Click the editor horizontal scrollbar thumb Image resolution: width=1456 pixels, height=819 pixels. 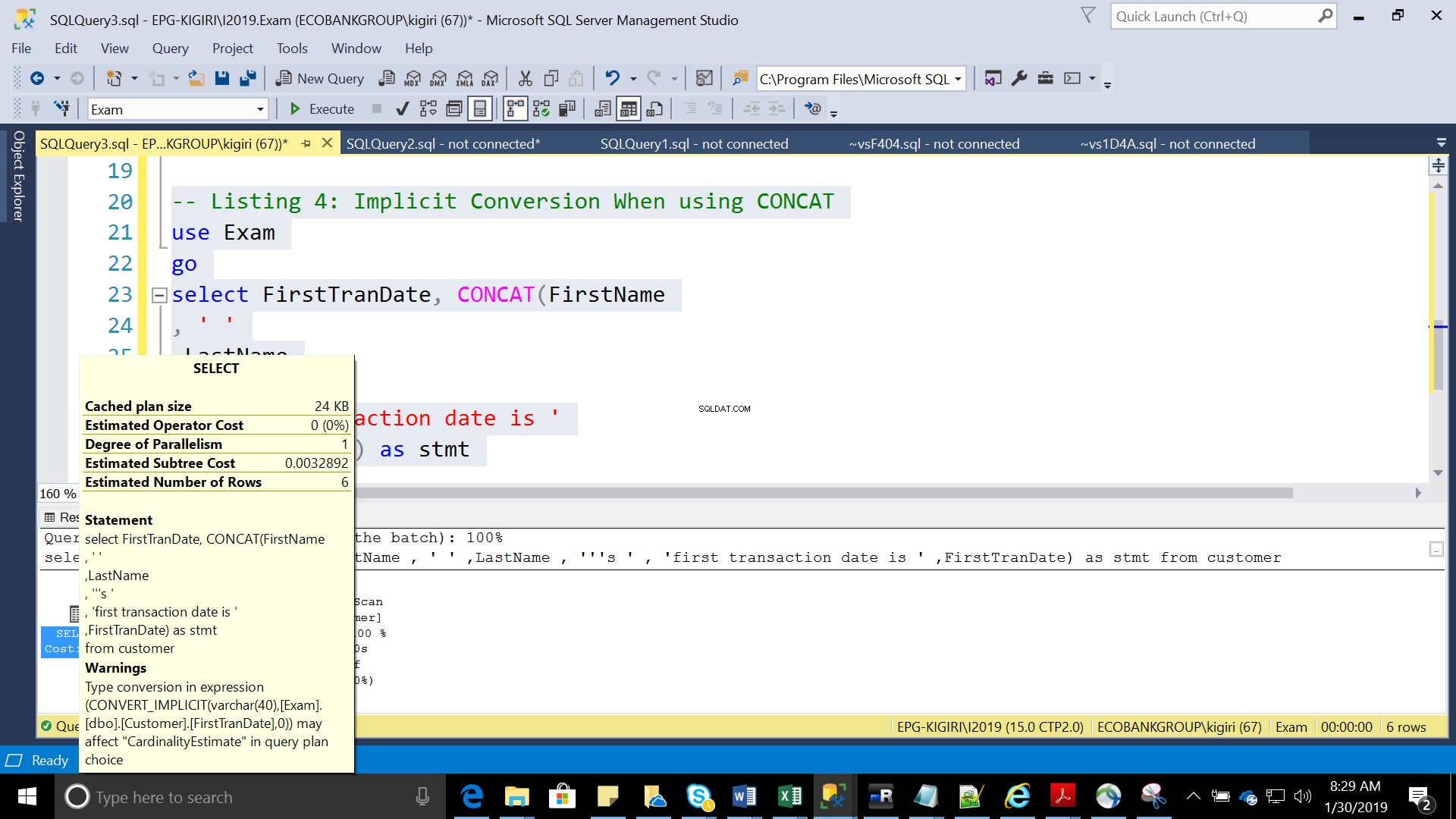(823, 493)
